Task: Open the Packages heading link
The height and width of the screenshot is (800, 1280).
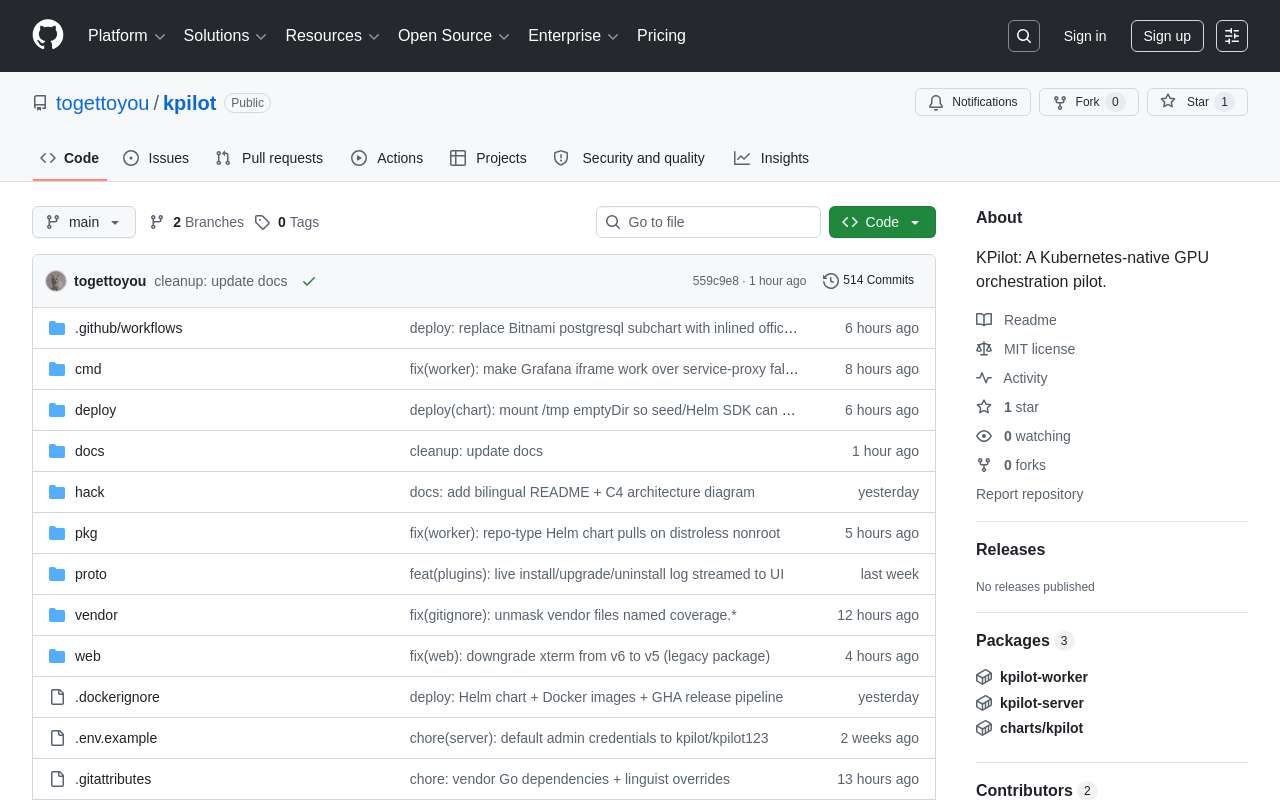Action: [x=1024, y=640]
